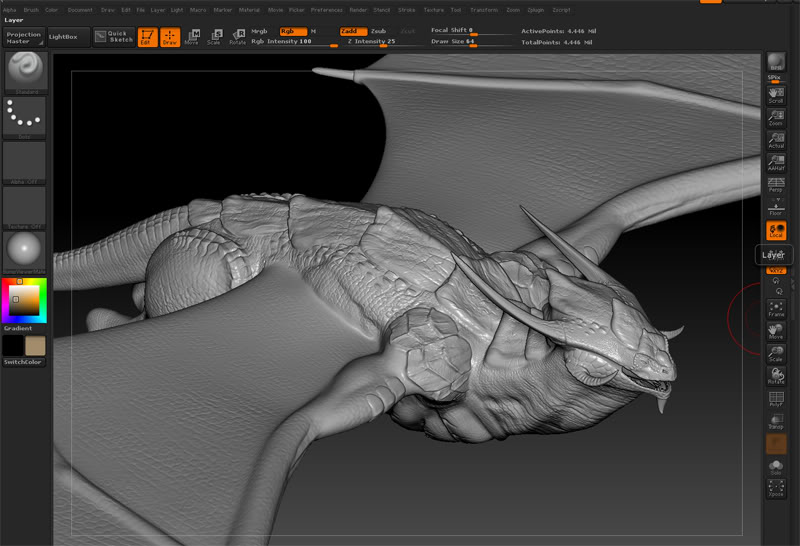Click the AAHalf icon

pos(776,163)
